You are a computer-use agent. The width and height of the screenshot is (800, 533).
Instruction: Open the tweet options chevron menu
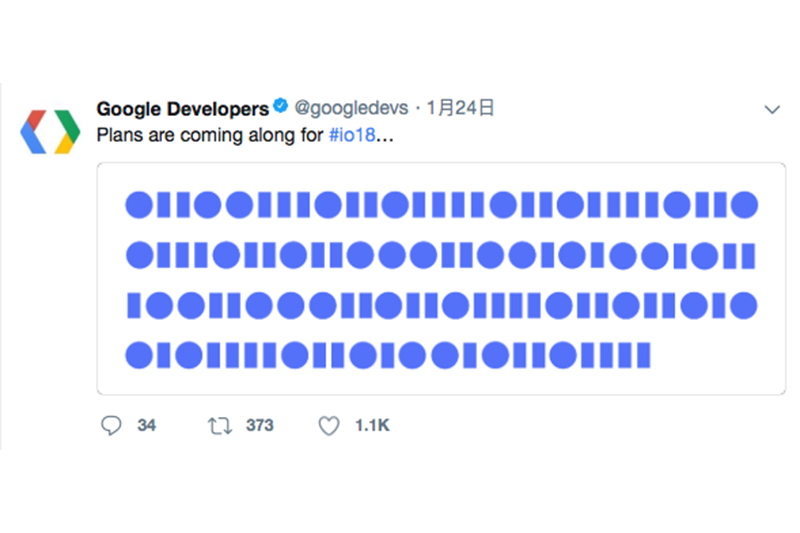771,108
